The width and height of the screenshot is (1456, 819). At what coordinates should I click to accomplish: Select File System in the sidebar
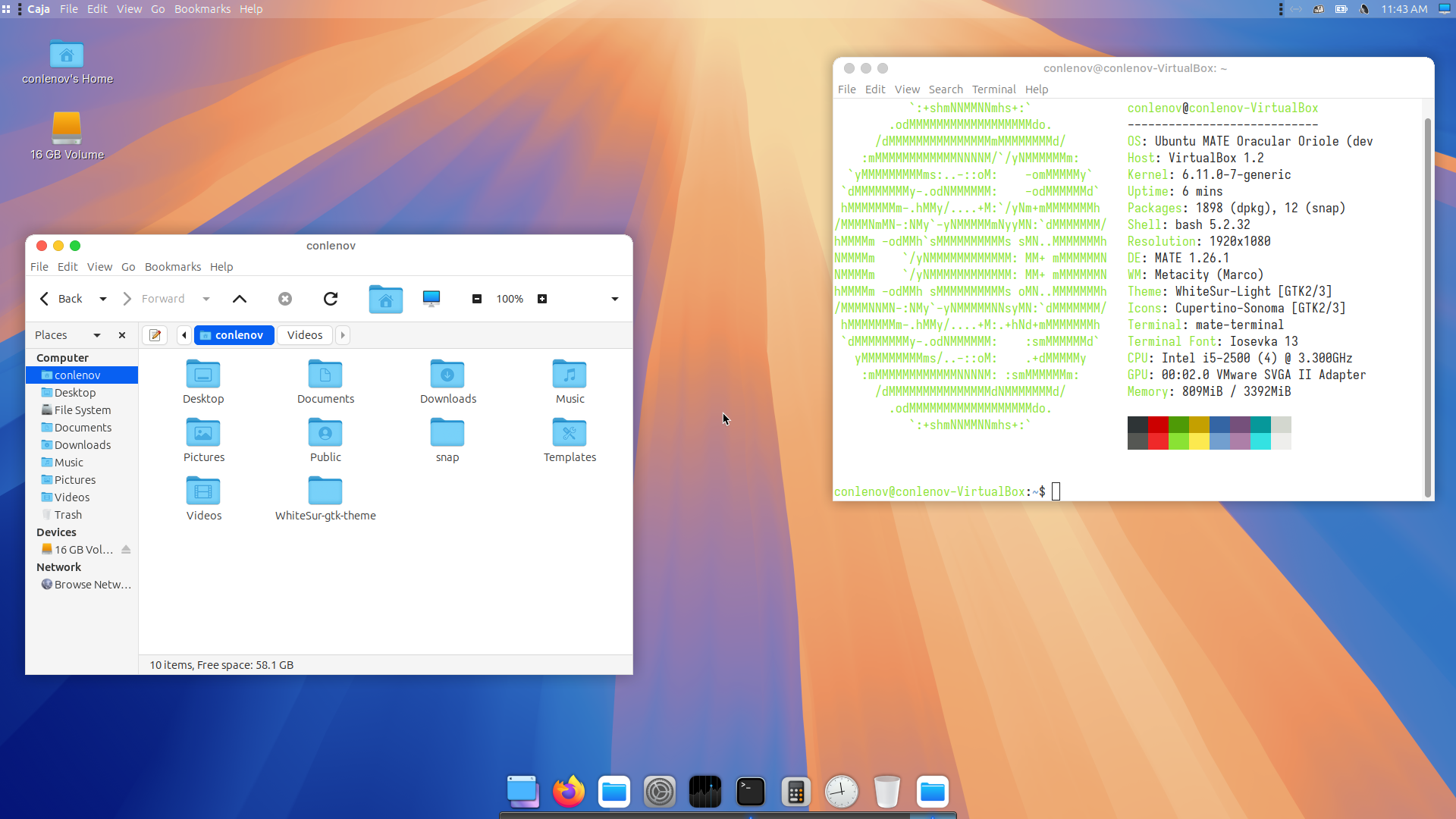tap(82, 410)
